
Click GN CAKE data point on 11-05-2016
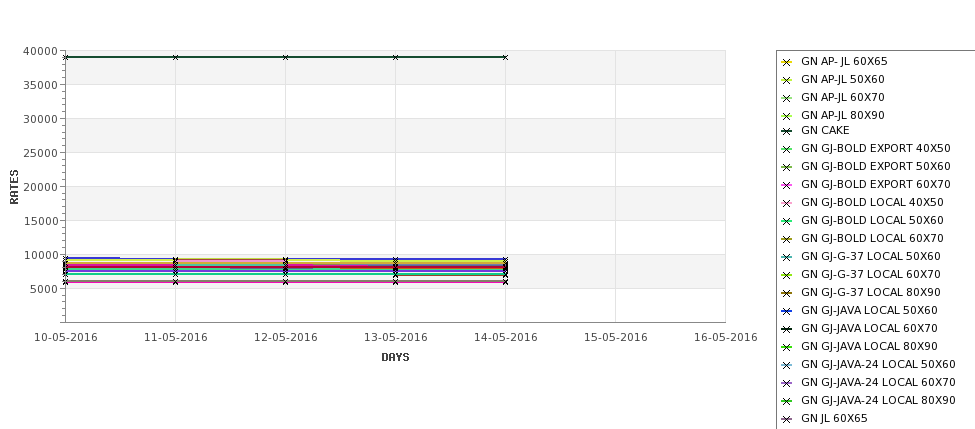pos(175,57)
